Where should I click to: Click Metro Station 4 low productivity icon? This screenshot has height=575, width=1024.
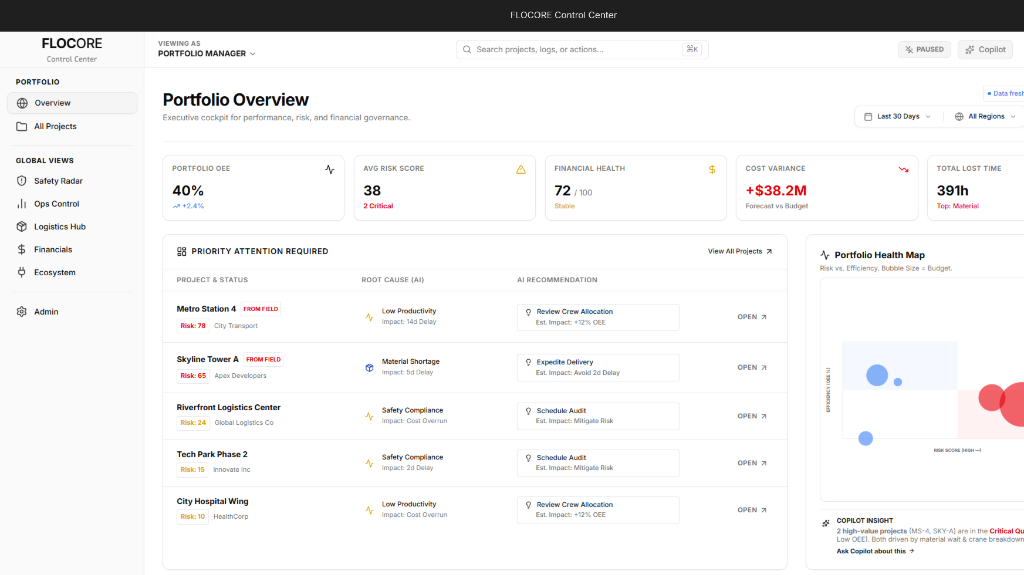pos(370,317)
